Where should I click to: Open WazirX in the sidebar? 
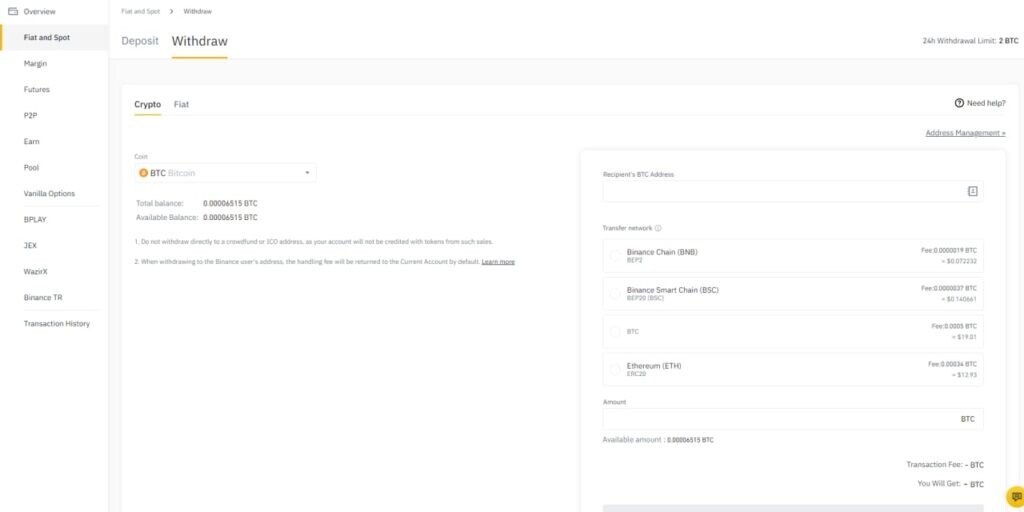coord(35,272)
